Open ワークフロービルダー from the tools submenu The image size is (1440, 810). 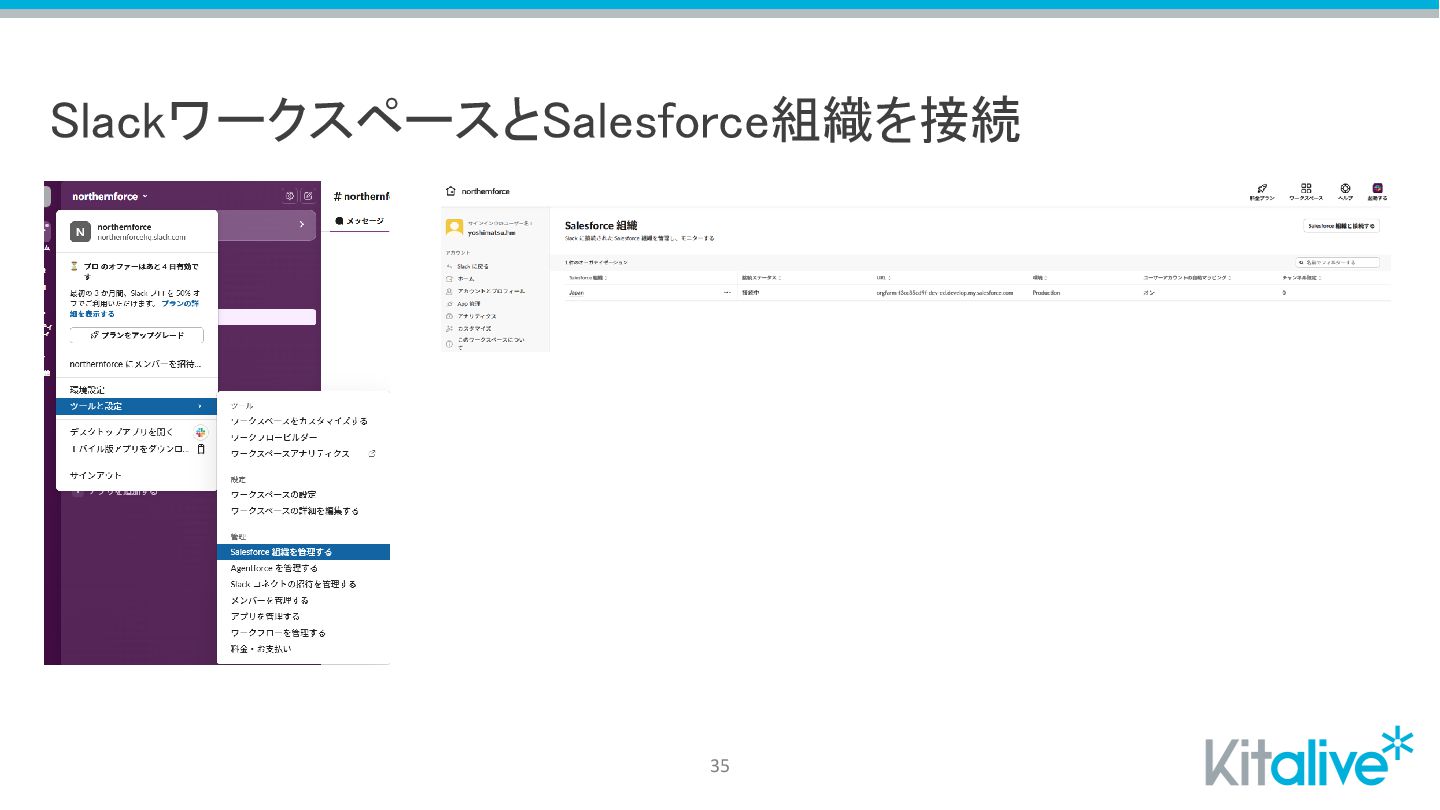click(274, 438)
